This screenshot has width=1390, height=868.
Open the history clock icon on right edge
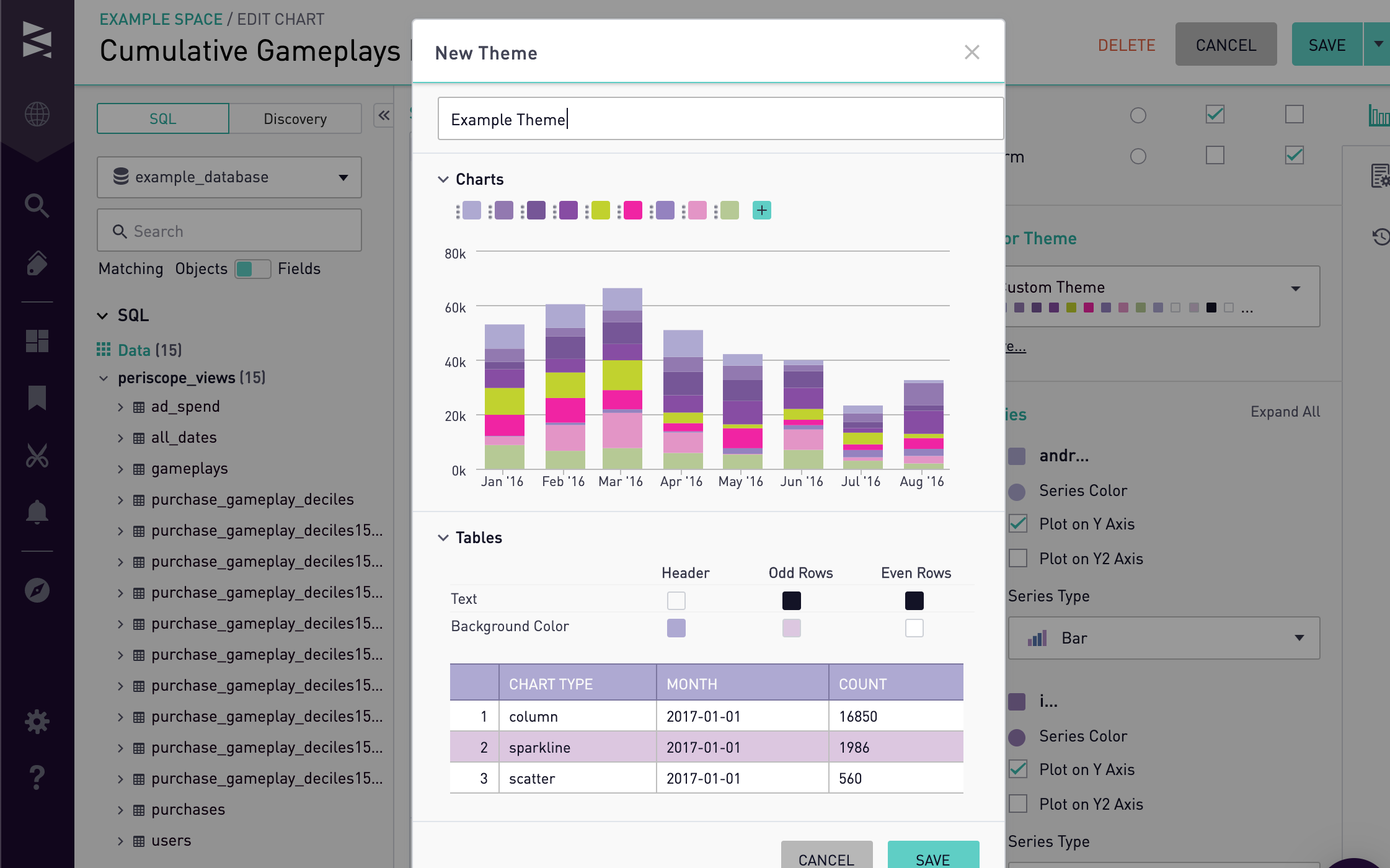coord(1381,236)
